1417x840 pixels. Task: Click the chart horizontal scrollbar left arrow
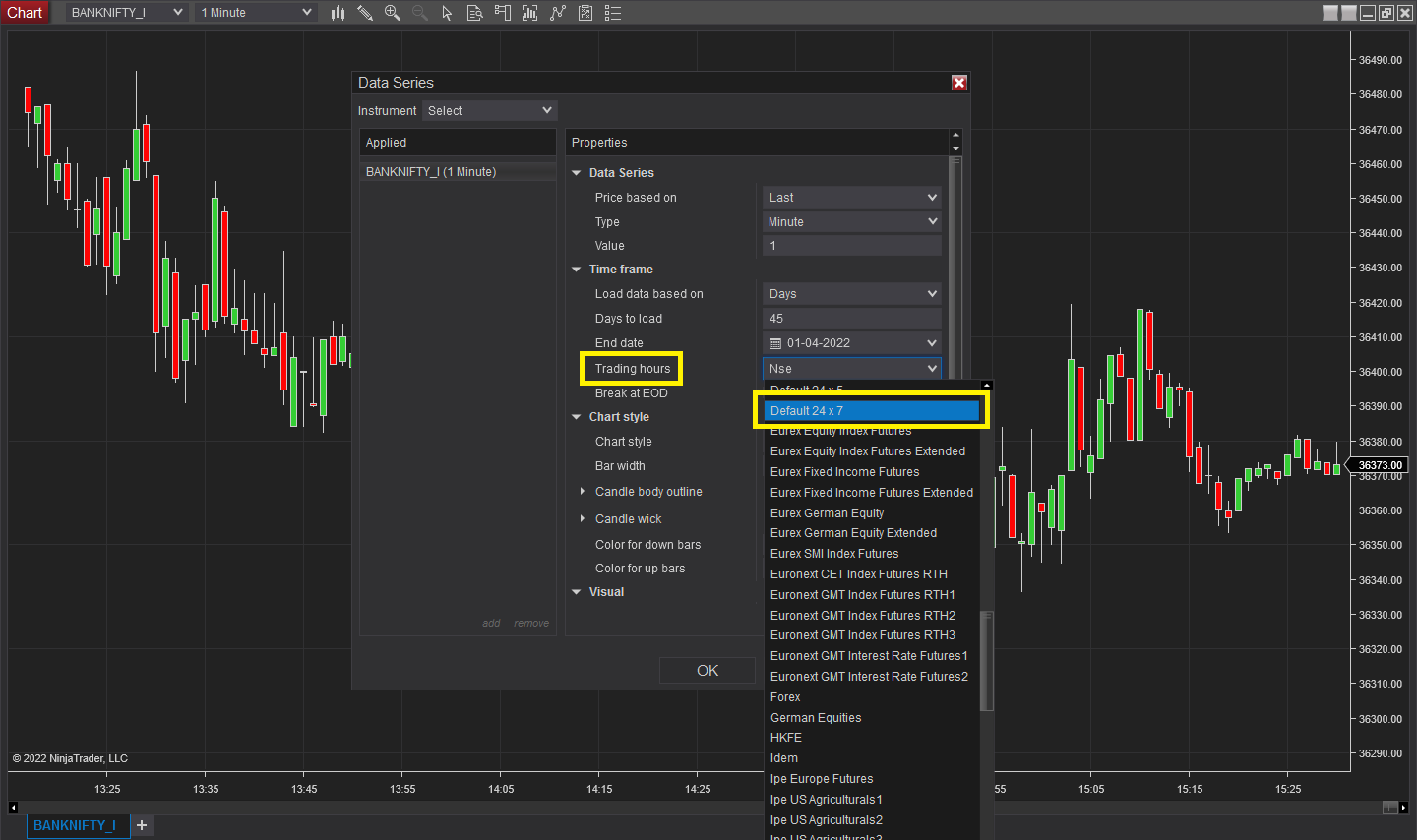13,808
